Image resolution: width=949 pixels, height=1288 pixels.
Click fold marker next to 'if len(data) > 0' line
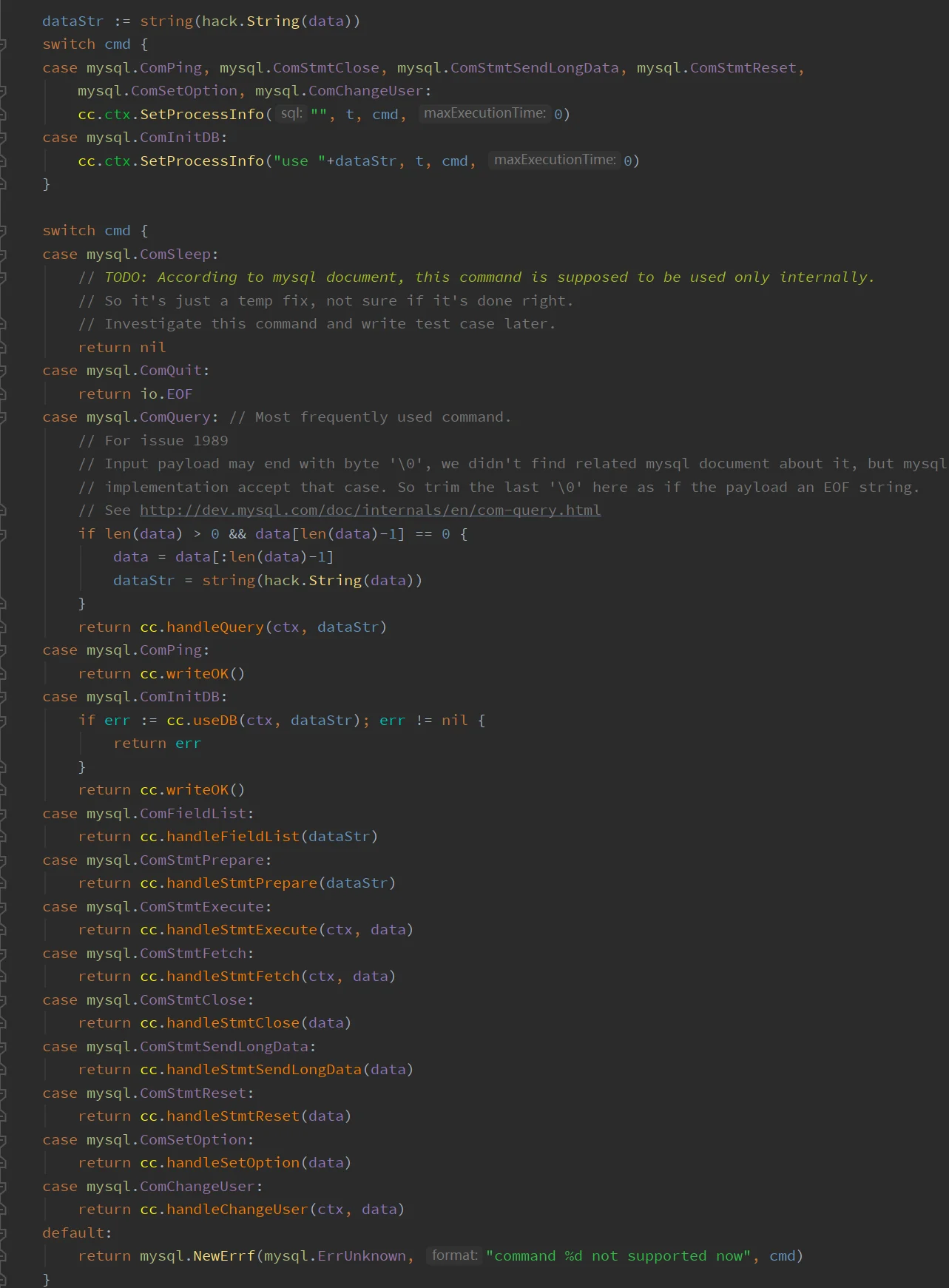coord(3,534)
